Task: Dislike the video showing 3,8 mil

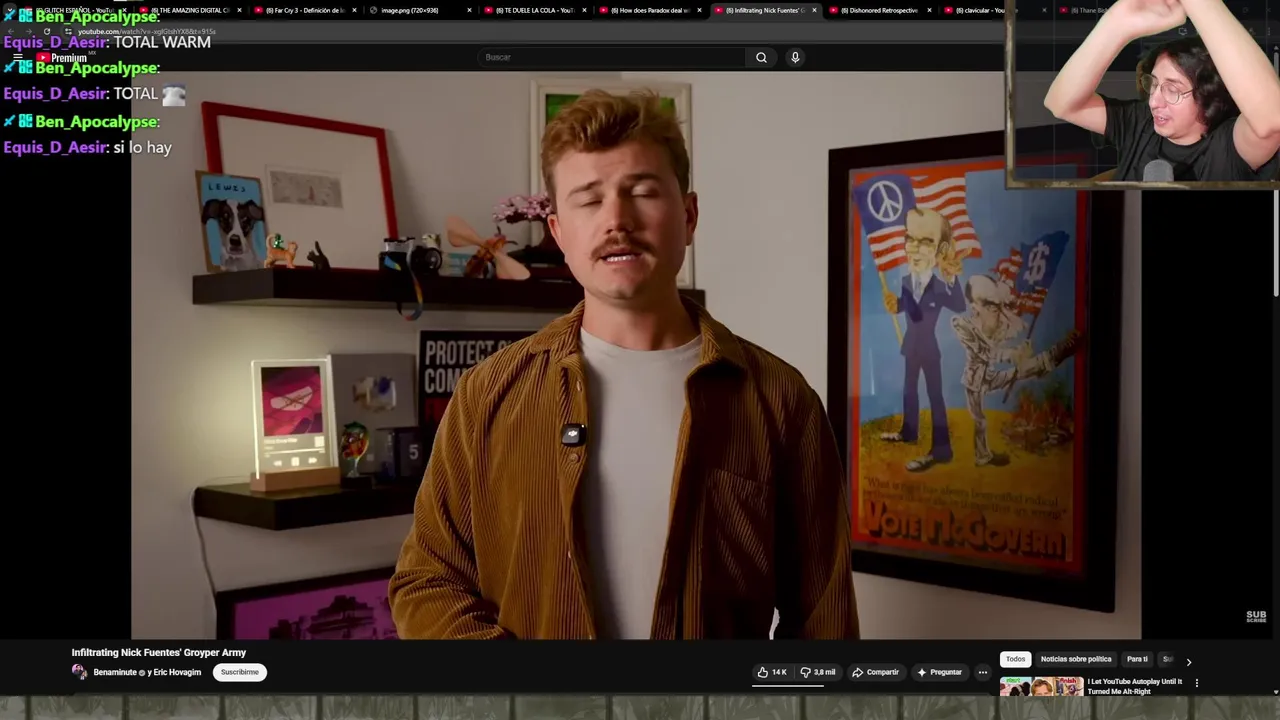Action: click(x=817, y=672)
